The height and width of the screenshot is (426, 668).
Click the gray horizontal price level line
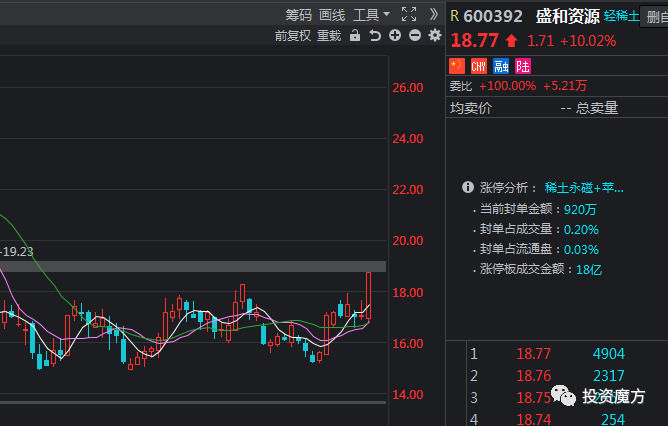(193, 267)
